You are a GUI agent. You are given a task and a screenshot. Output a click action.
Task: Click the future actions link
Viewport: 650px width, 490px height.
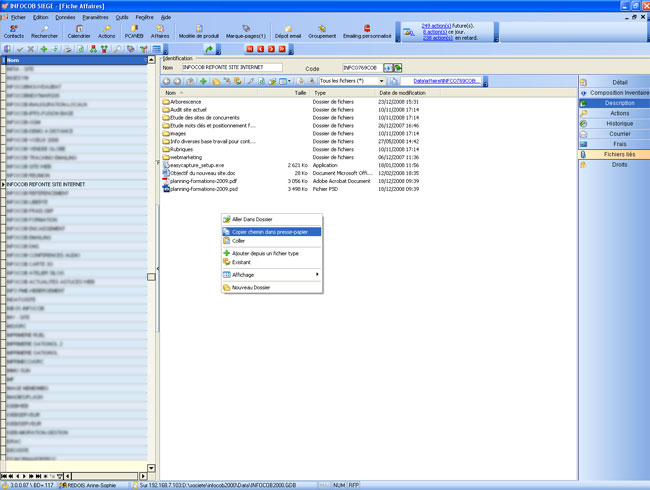(436, 26)
